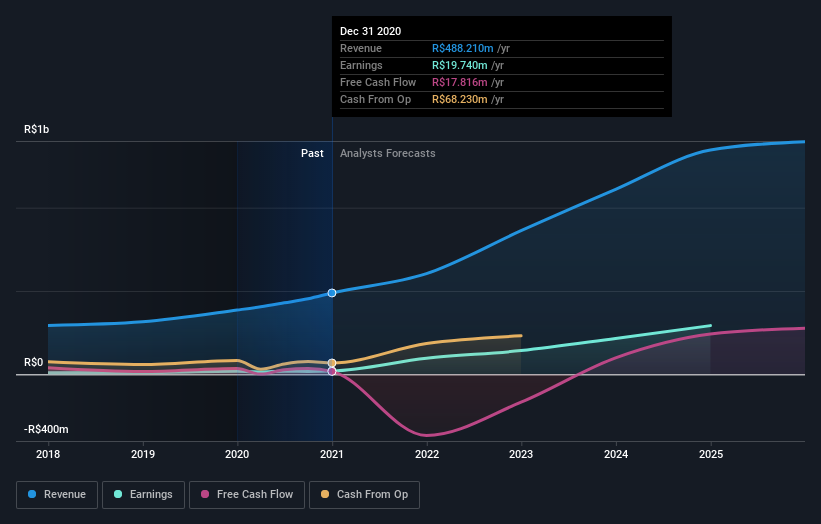This screenshot has height=524, width=821.
Task: Click the 2020 x-axis label
Action: [237, 454]
